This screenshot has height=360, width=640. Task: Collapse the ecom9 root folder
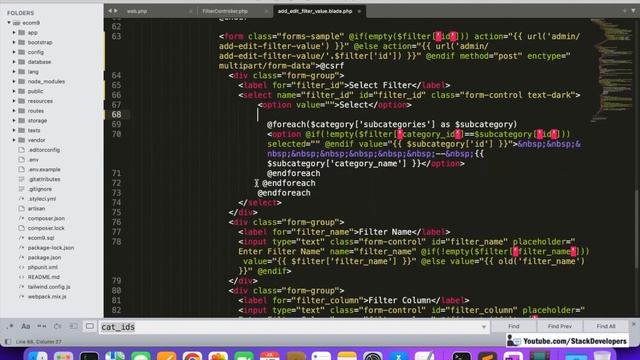pyautogui.click(x=9, y=23)
